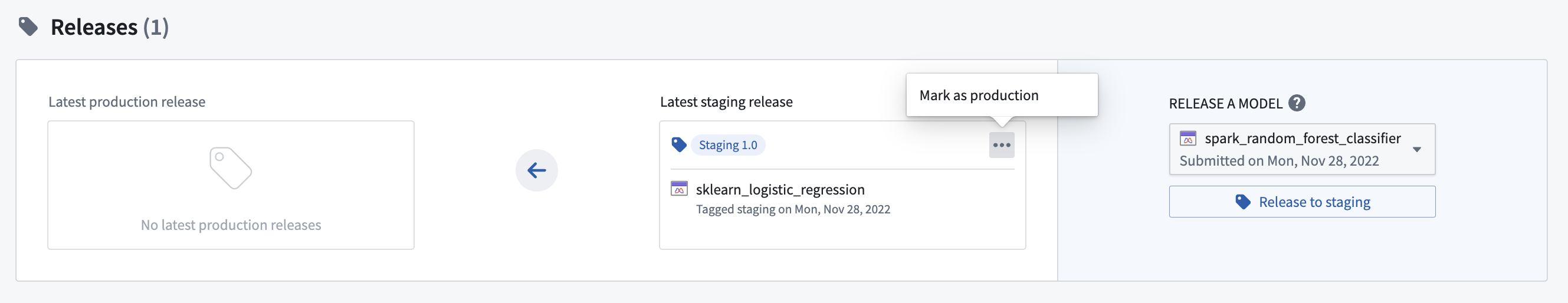Click the blue tag icon beside Staging 1.0
The width and height of the screenshot is (1568, 303).
click(x=678, y=145)
